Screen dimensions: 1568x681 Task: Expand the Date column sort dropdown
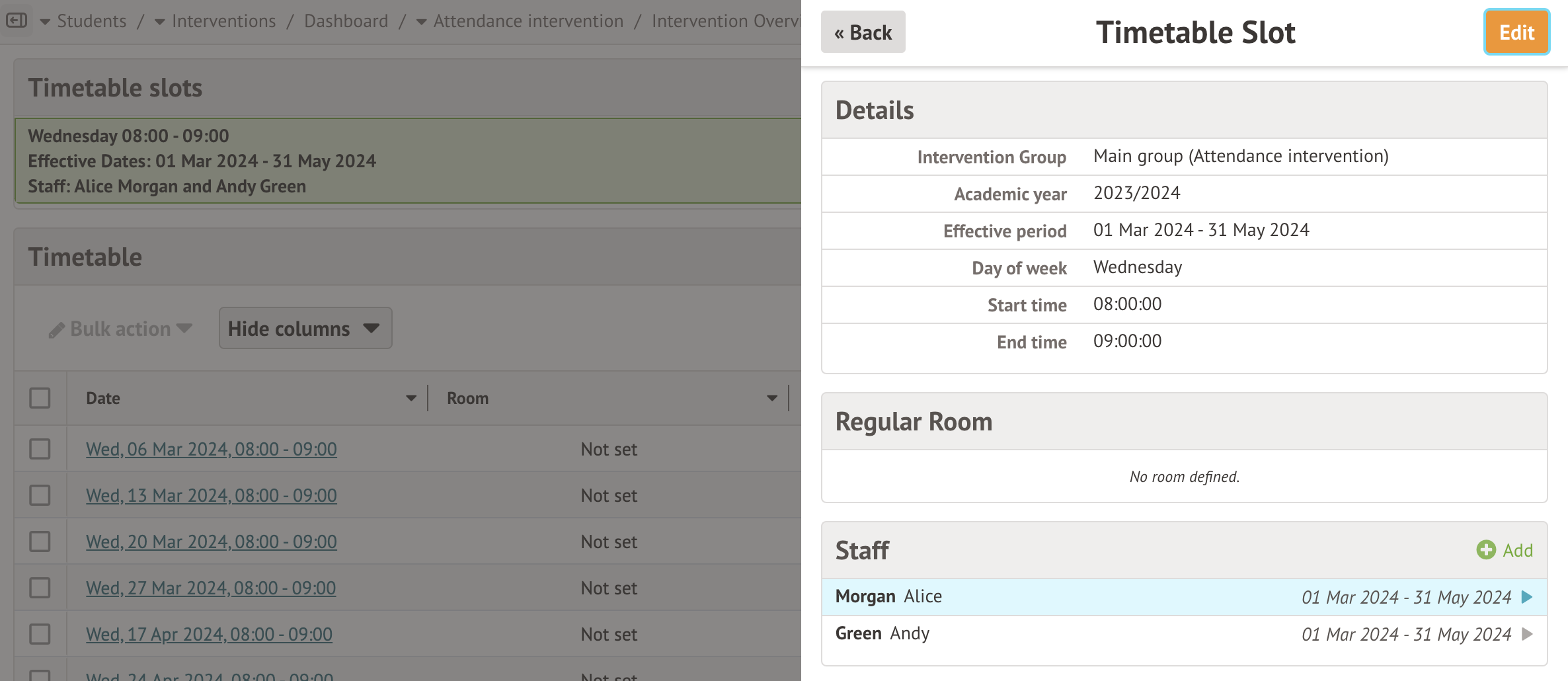(411, 398)
